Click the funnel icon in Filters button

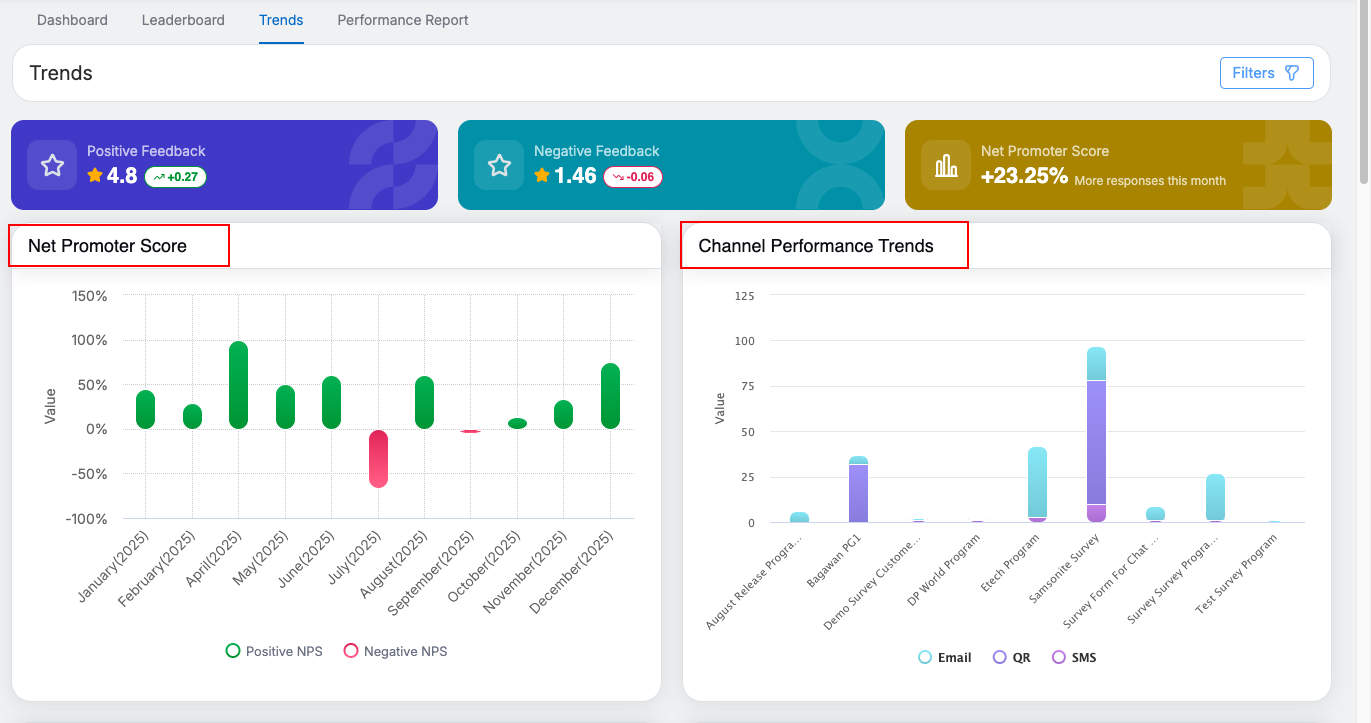[x=1292, y=73]
